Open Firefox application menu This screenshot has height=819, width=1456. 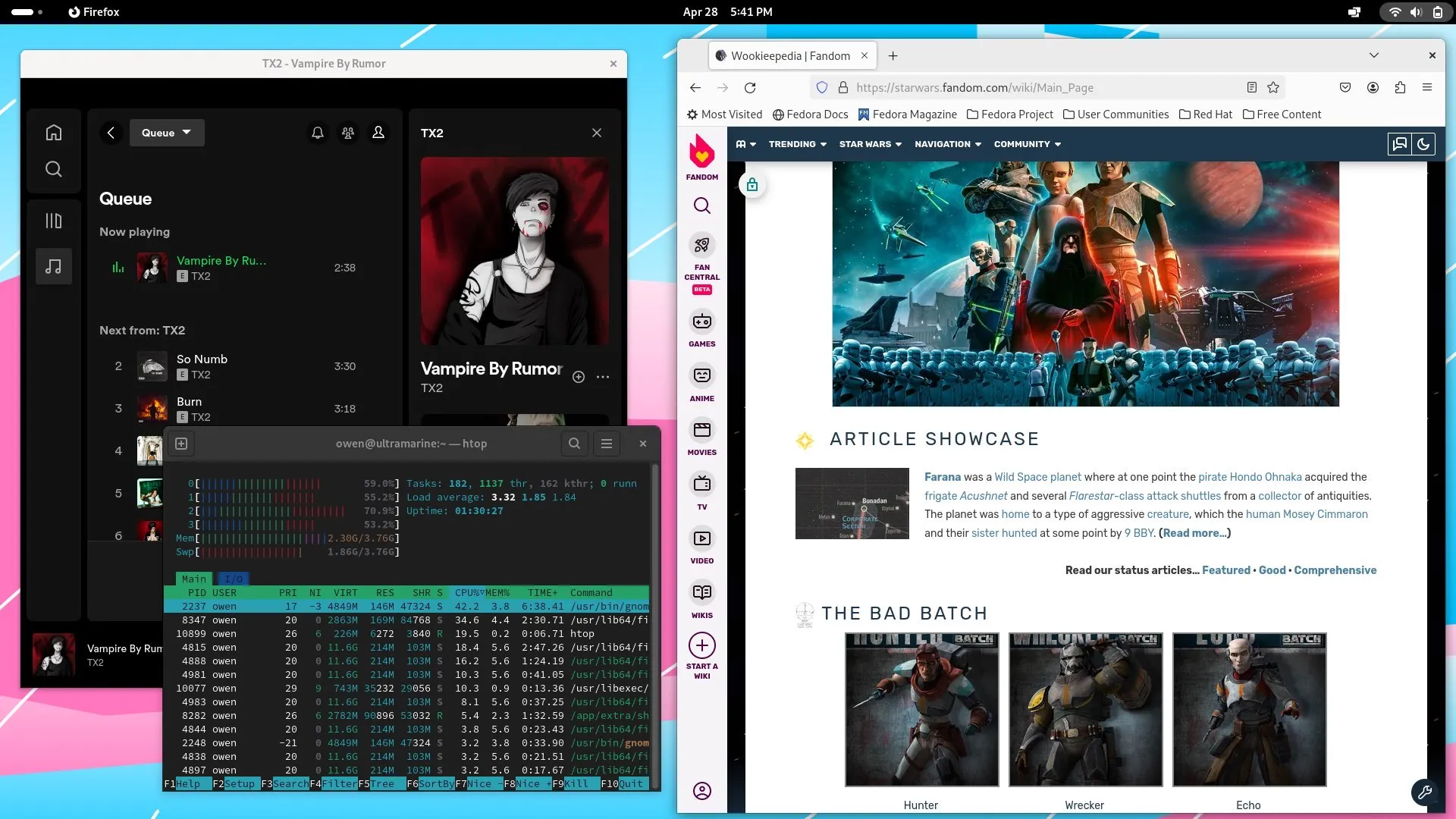pyautogui.click(x=1427, y=88)
